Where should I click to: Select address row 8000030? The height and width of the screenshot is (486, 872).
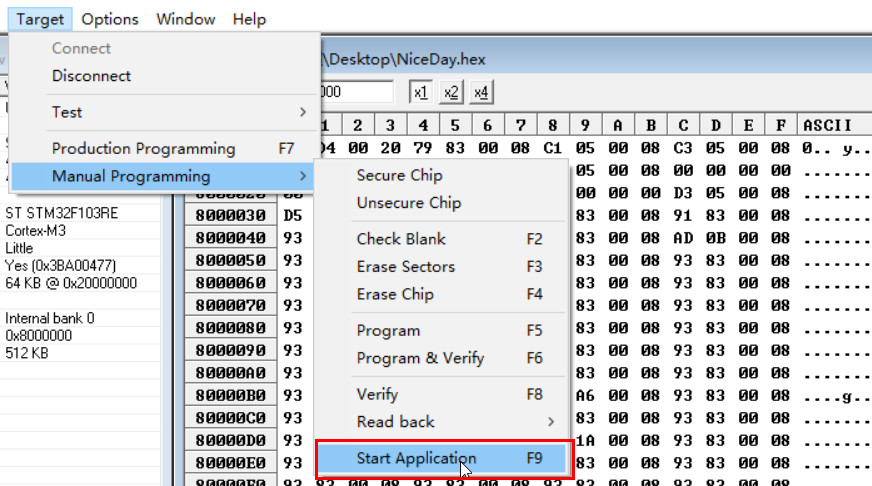click(x=230, y=215)
